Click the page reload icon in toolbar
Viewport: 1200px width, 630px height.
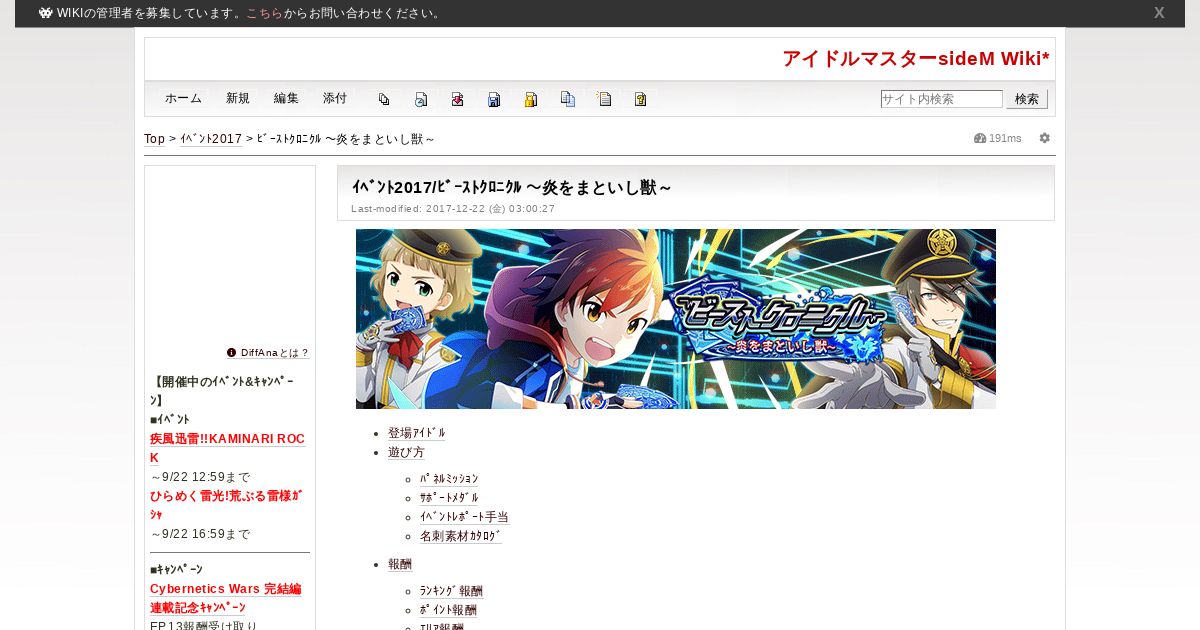(421, 99)
